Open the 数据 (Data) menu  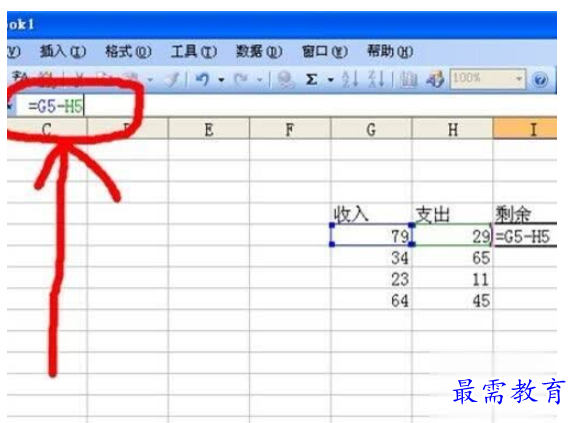(259, 52)
